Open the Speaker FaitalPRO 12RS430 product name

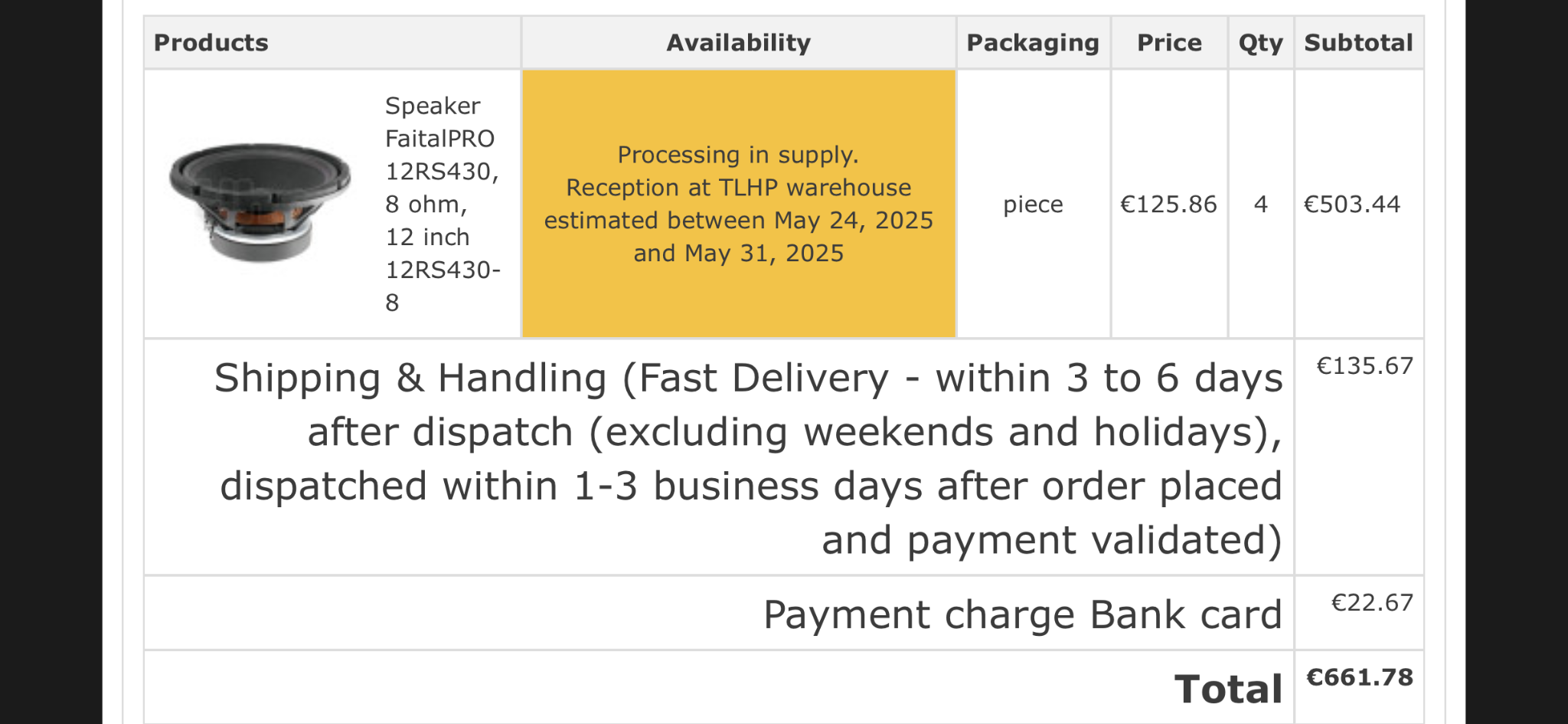443,204
